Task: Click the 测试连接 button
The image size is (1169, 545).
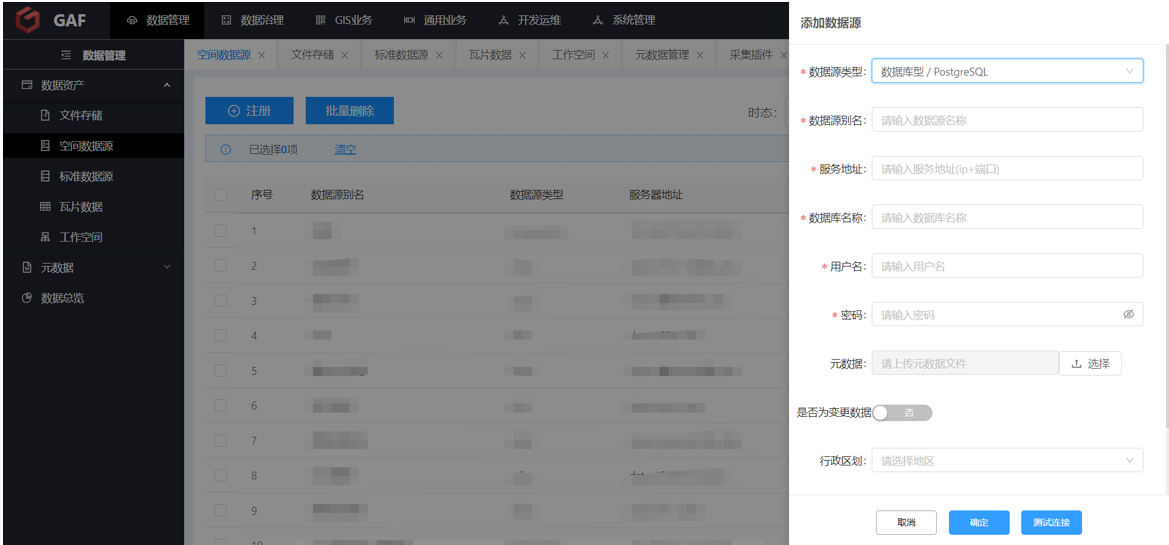Action: (1051, 523)
